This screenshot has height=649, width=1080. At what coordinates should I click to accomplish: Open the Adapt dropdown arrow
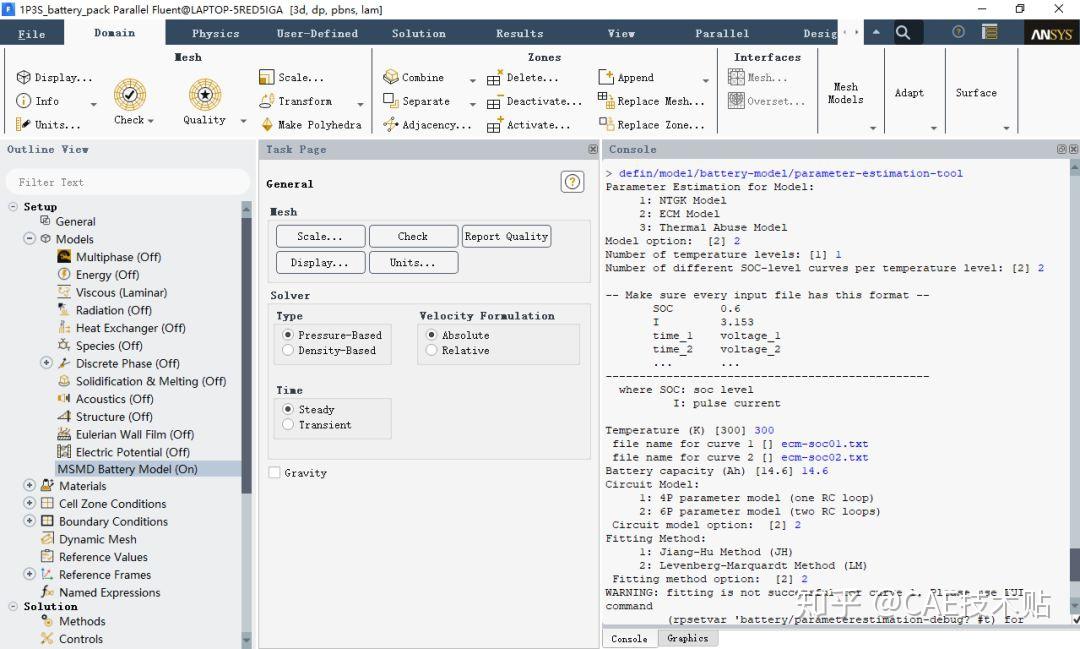[x=934, y=128]
